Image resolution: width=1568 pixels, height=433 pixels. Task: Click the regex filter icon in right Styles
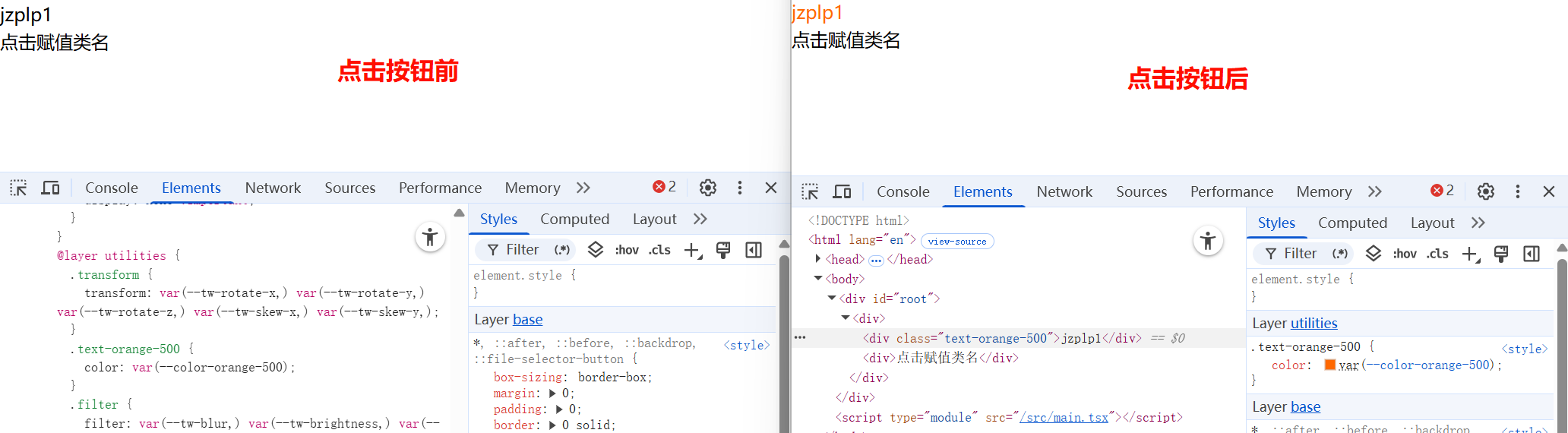click(1340, 254)
